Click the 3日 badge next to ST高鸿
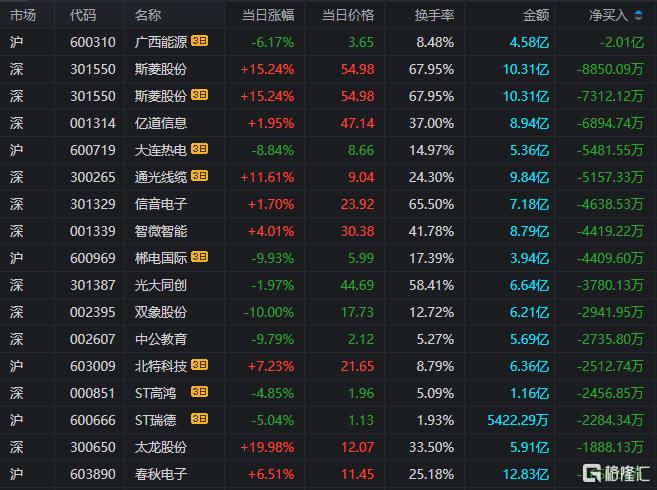 (x=199, y=391)
